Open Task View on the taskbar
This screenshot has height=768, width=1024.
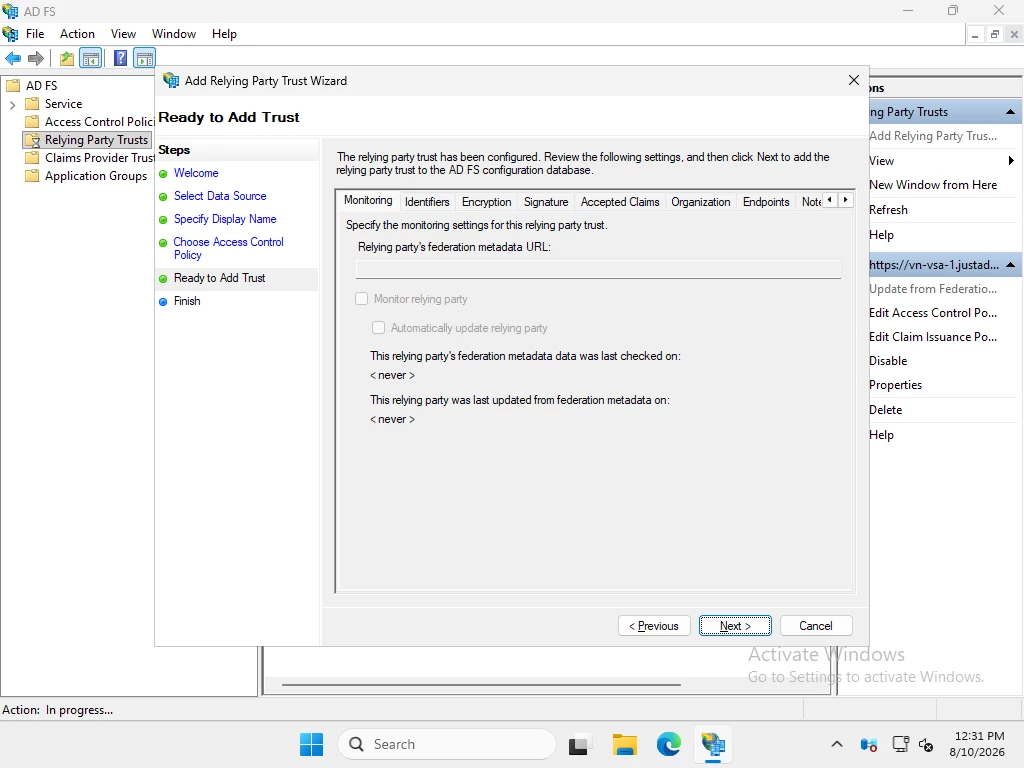pyautogui.click(x=578, y=744)
